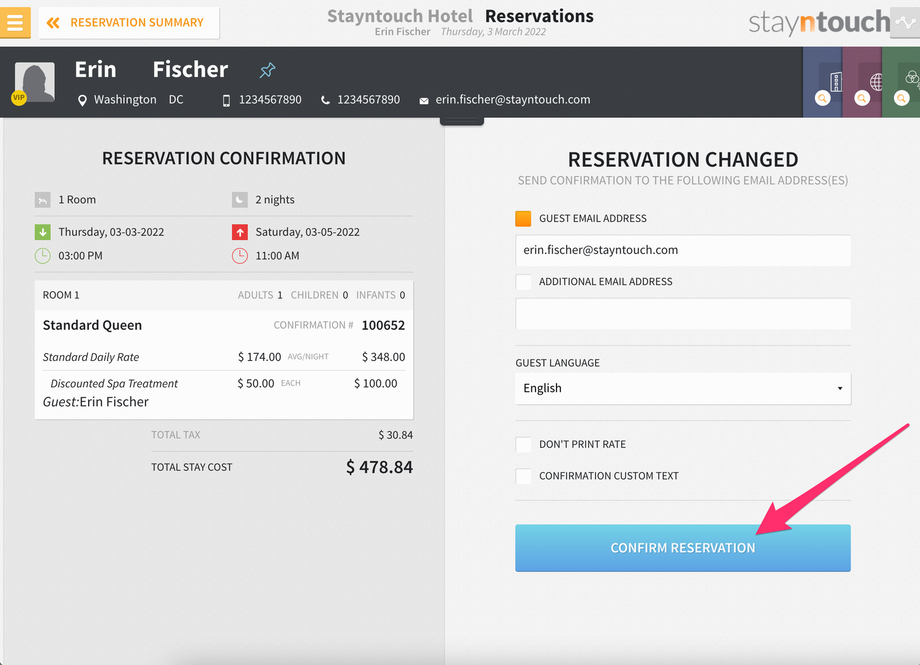920x665 pixels.
Task: Click the Discounted Spa Treatment add-on
Action: pos(114,384)
